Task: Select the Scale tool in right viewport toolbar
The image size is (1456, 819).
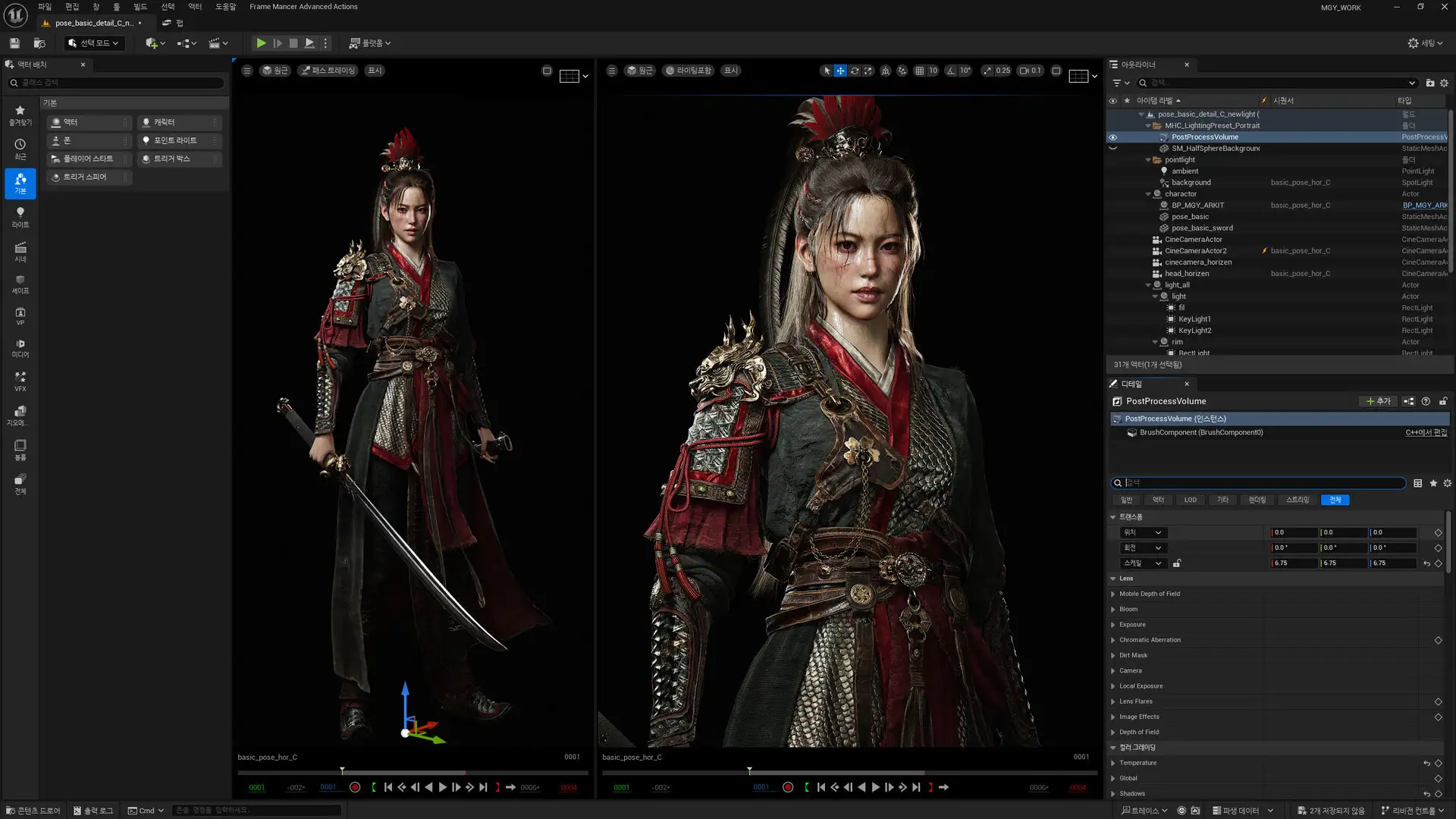Action: 871,70
